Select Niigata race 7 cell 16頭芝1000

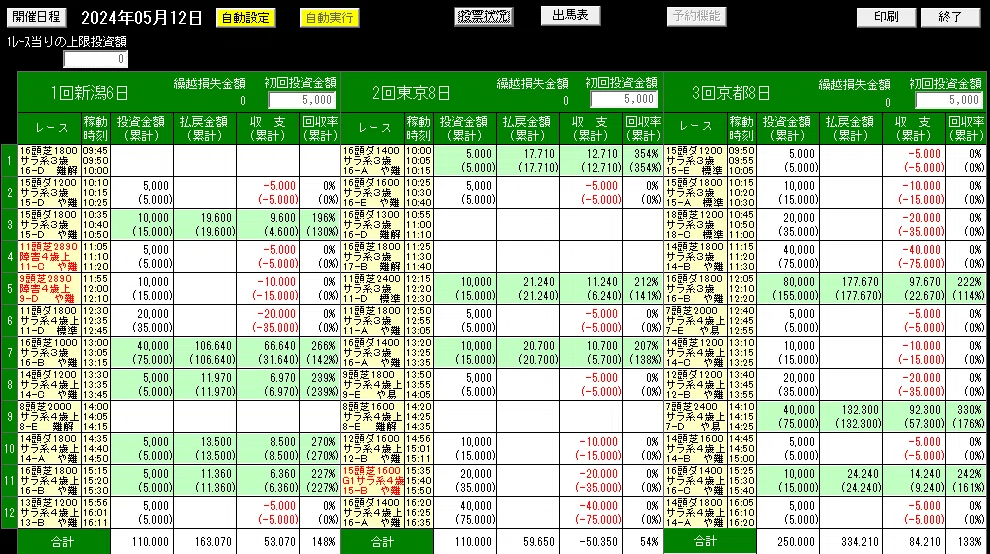tap(49, 352)
